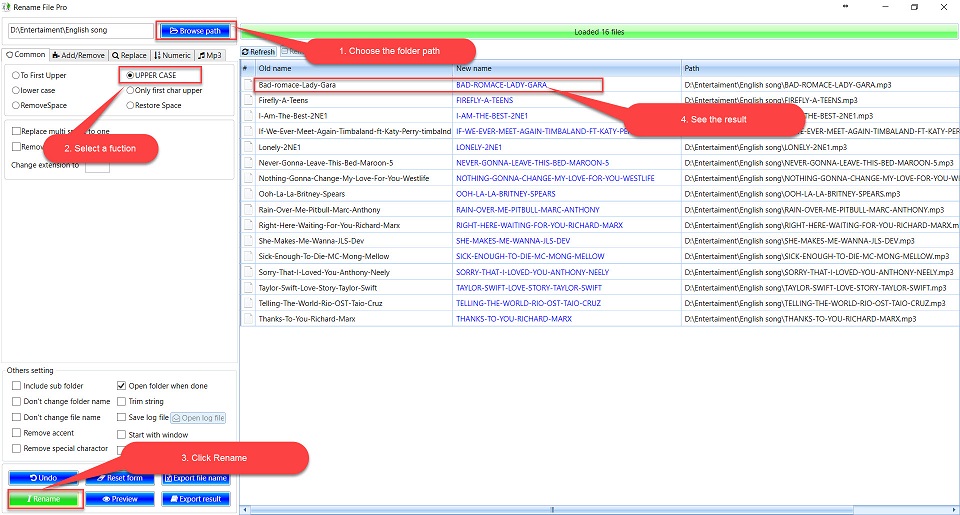This screenshot has height=515, width=960.
Task: Click the New name column header
Action: coord(566,68)
